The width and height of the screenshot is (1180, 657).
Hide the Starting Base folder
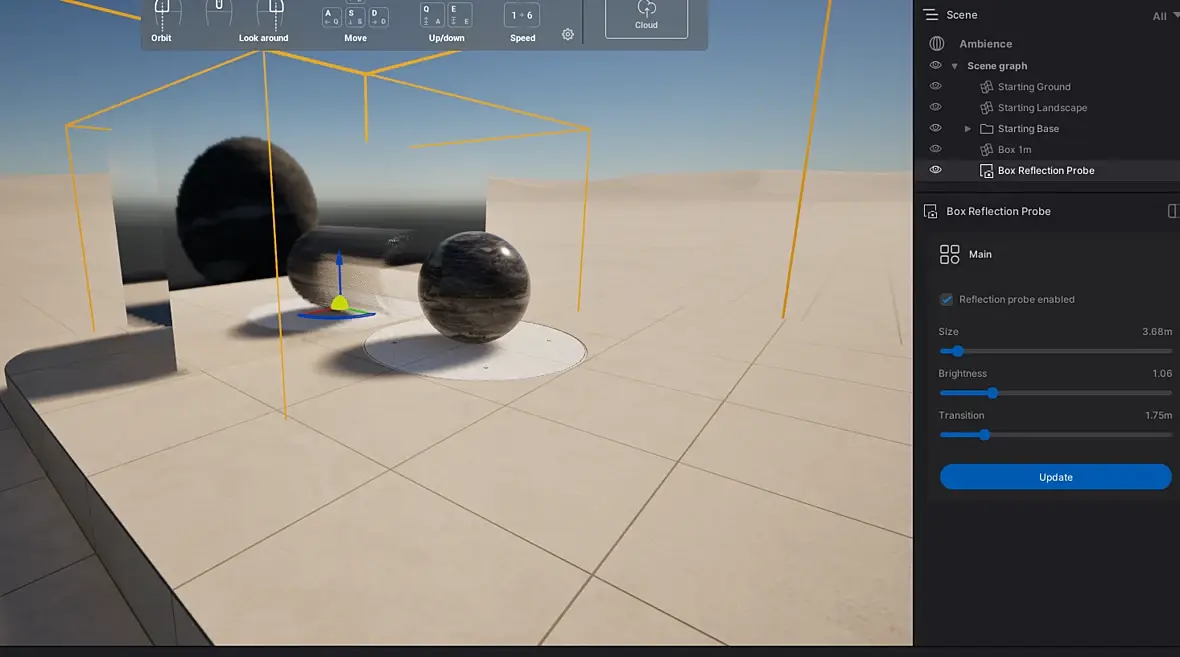[935, 129]
